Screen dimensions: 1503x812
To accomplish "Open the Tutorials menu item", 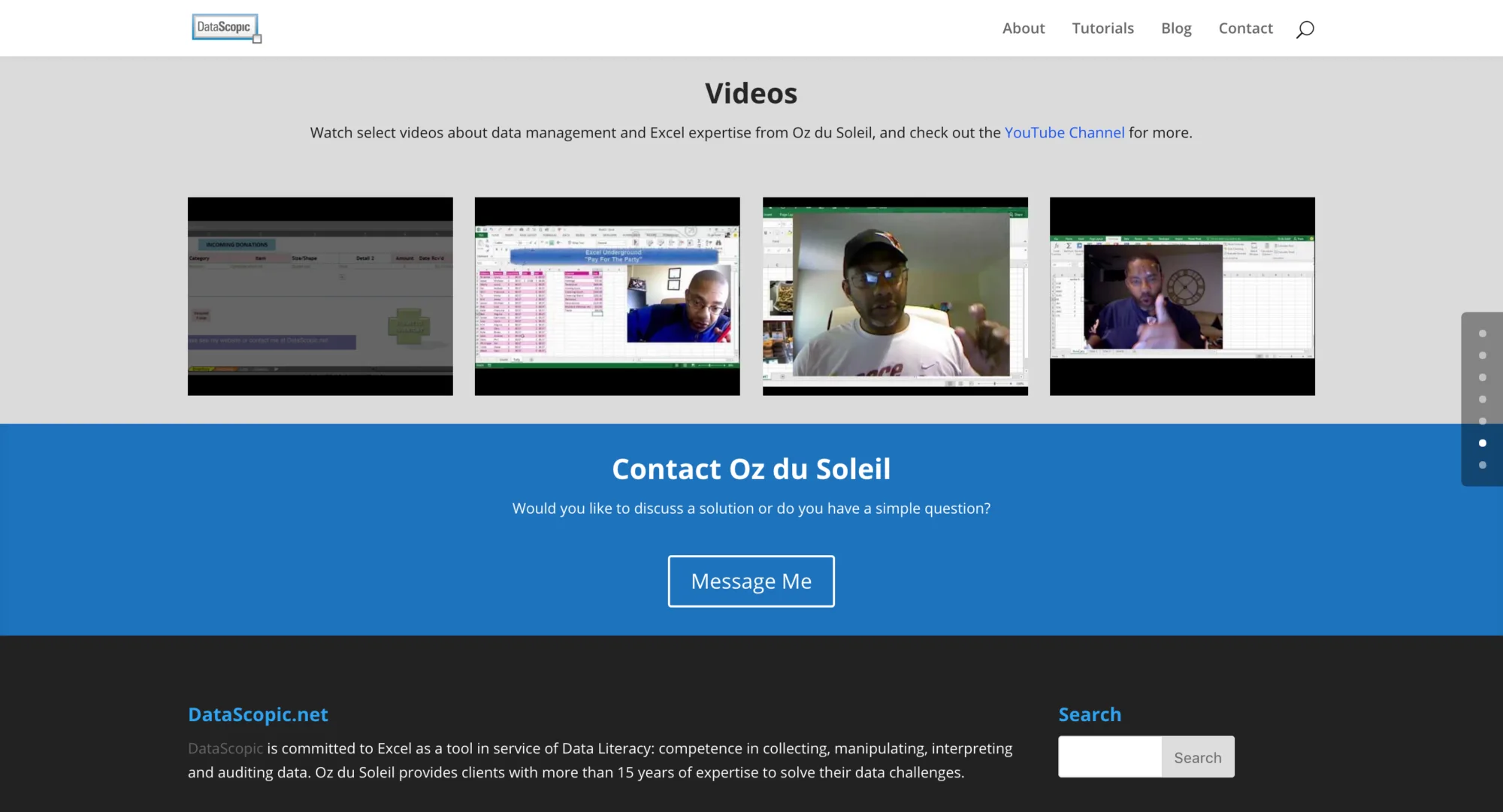I will pos(1102,29).
